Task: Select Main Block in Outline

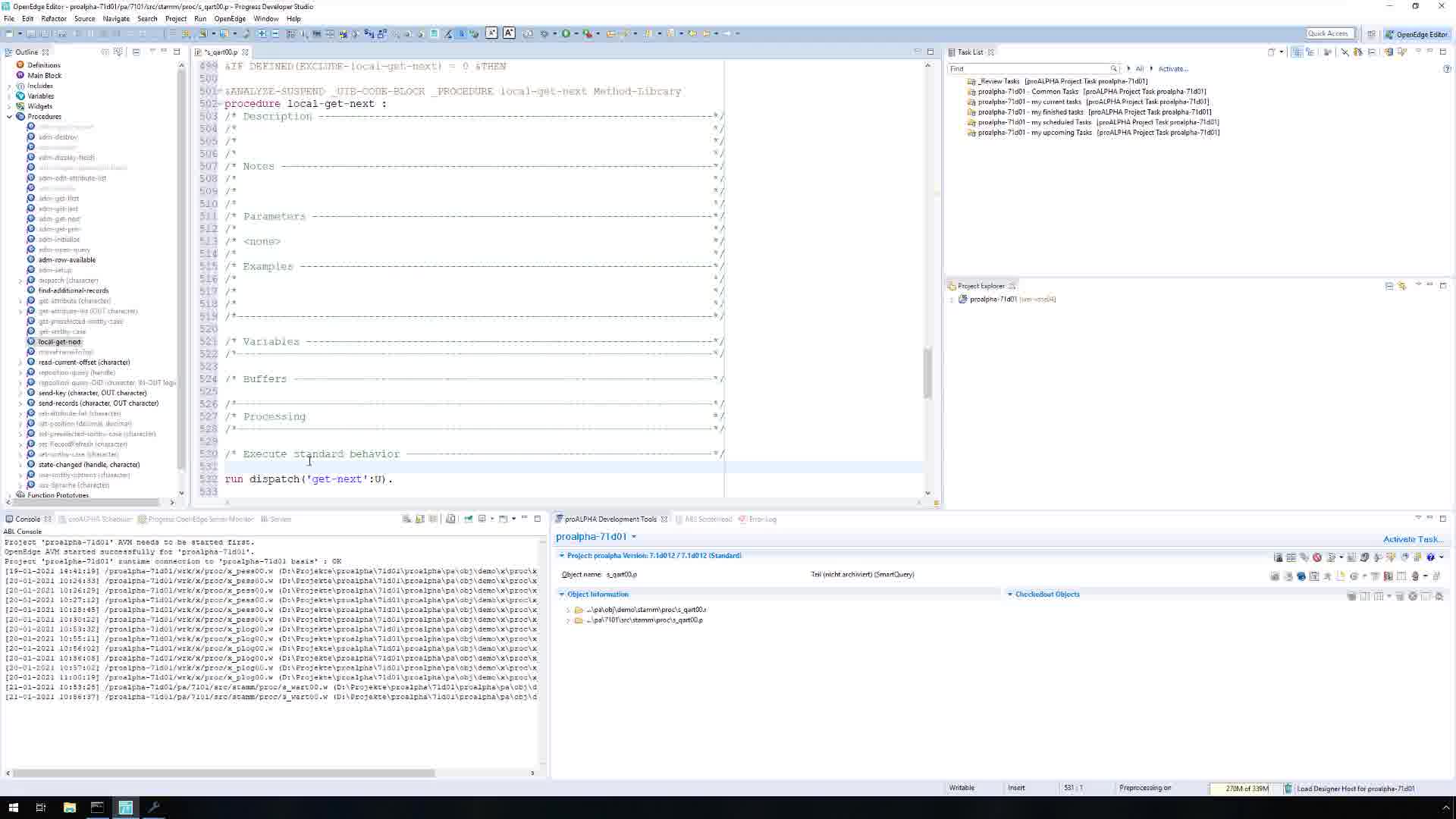Action: [x=44, y=76]
